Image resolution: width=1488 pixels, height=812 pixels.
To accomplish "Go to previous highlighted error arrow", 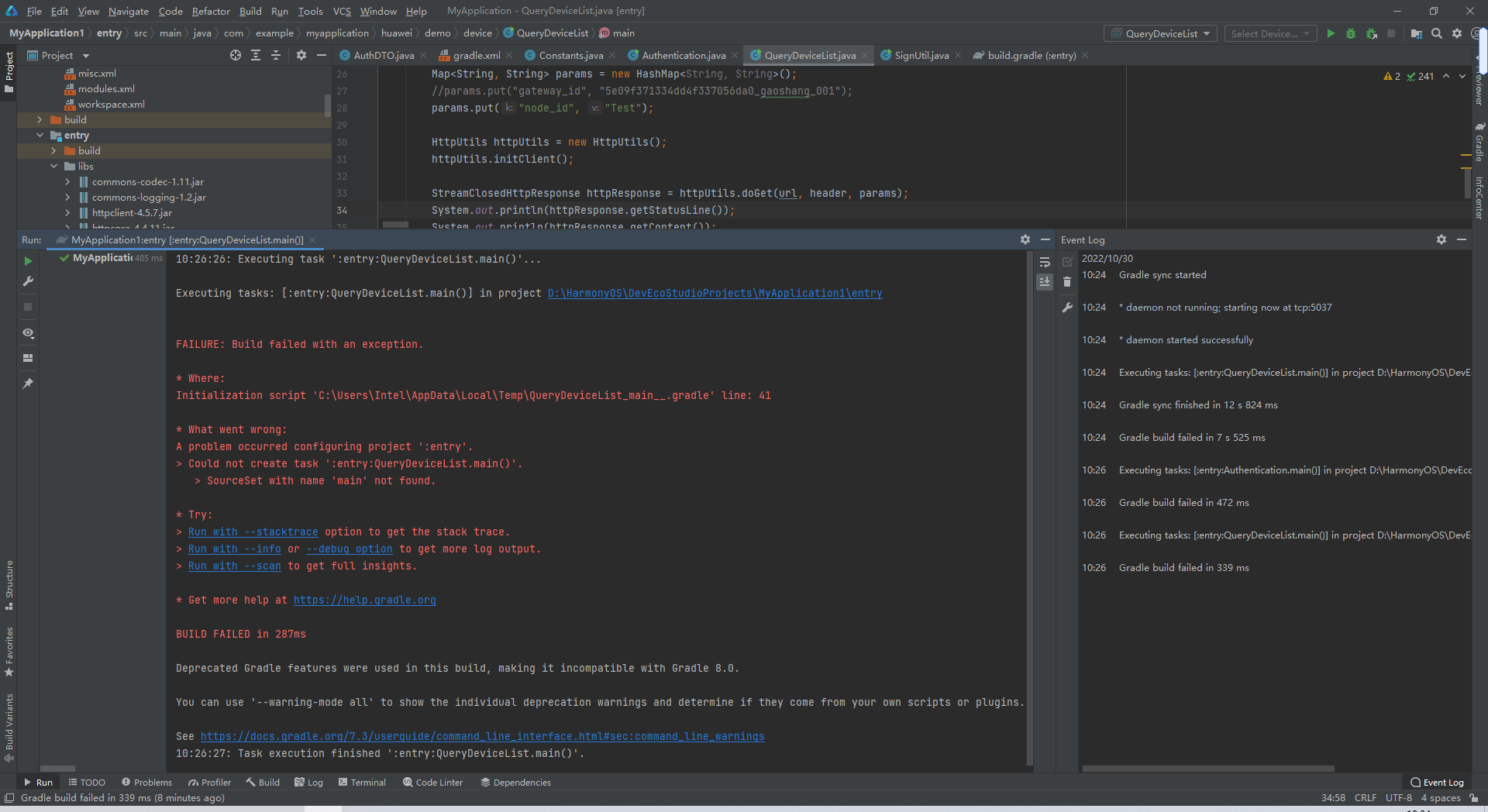I will click(x=1446, y=76).
